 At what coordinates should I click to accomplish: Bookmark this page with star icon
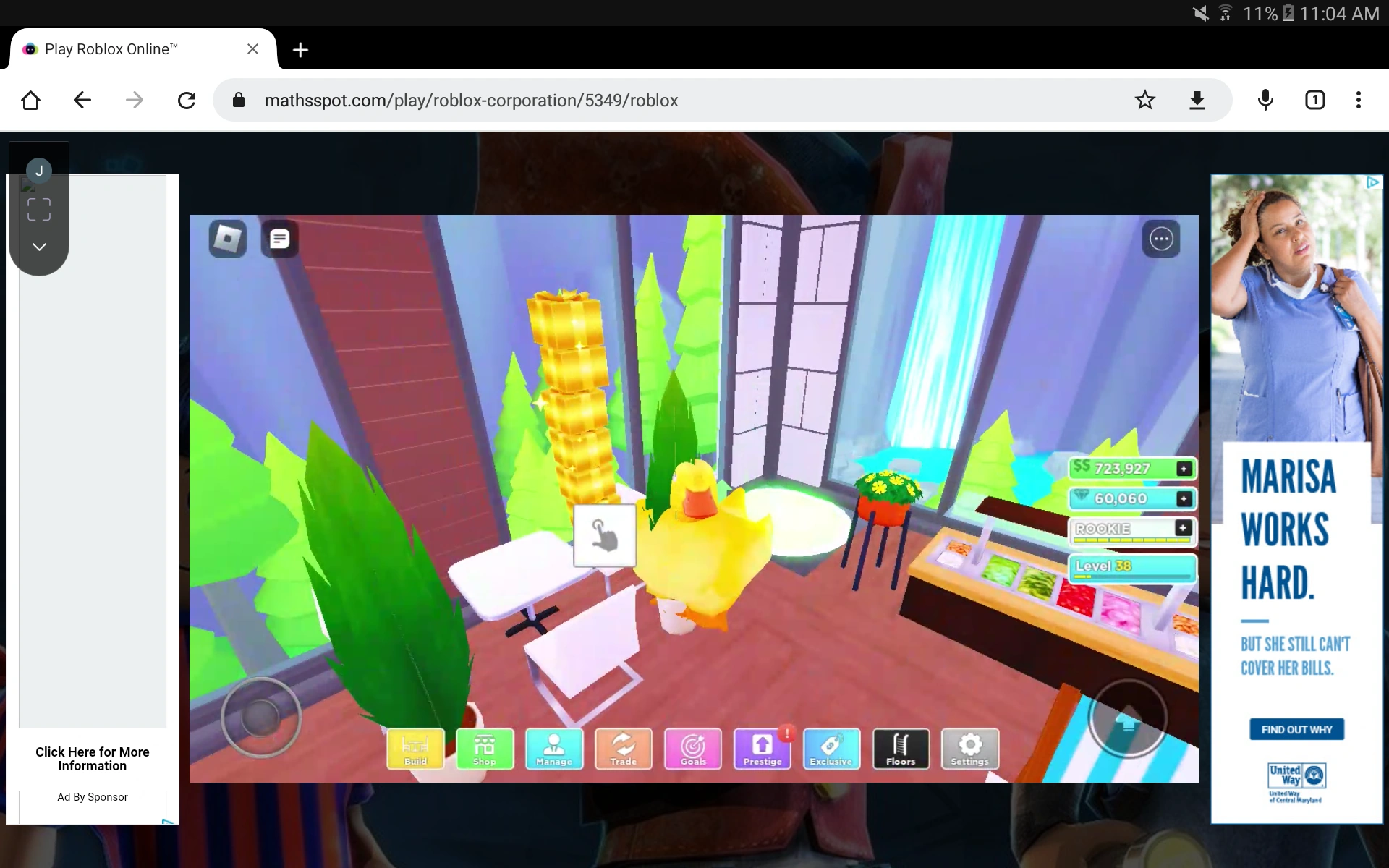pos(1144,100)
